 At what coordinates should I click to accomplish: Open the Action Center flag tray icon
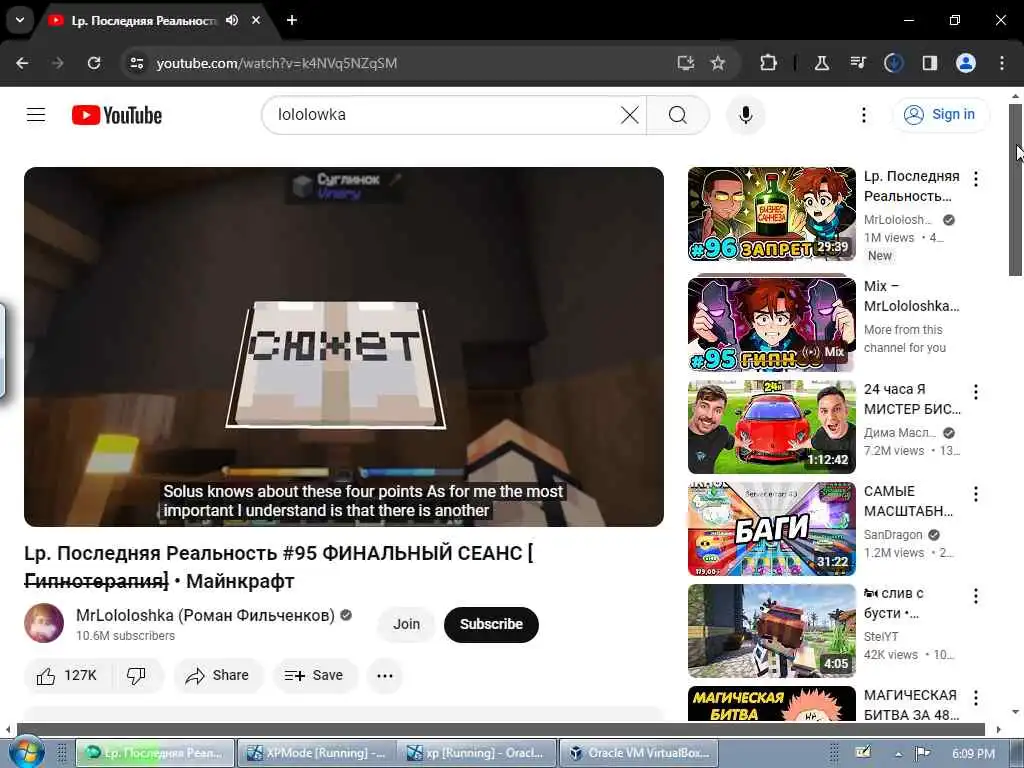click(922, 754)
